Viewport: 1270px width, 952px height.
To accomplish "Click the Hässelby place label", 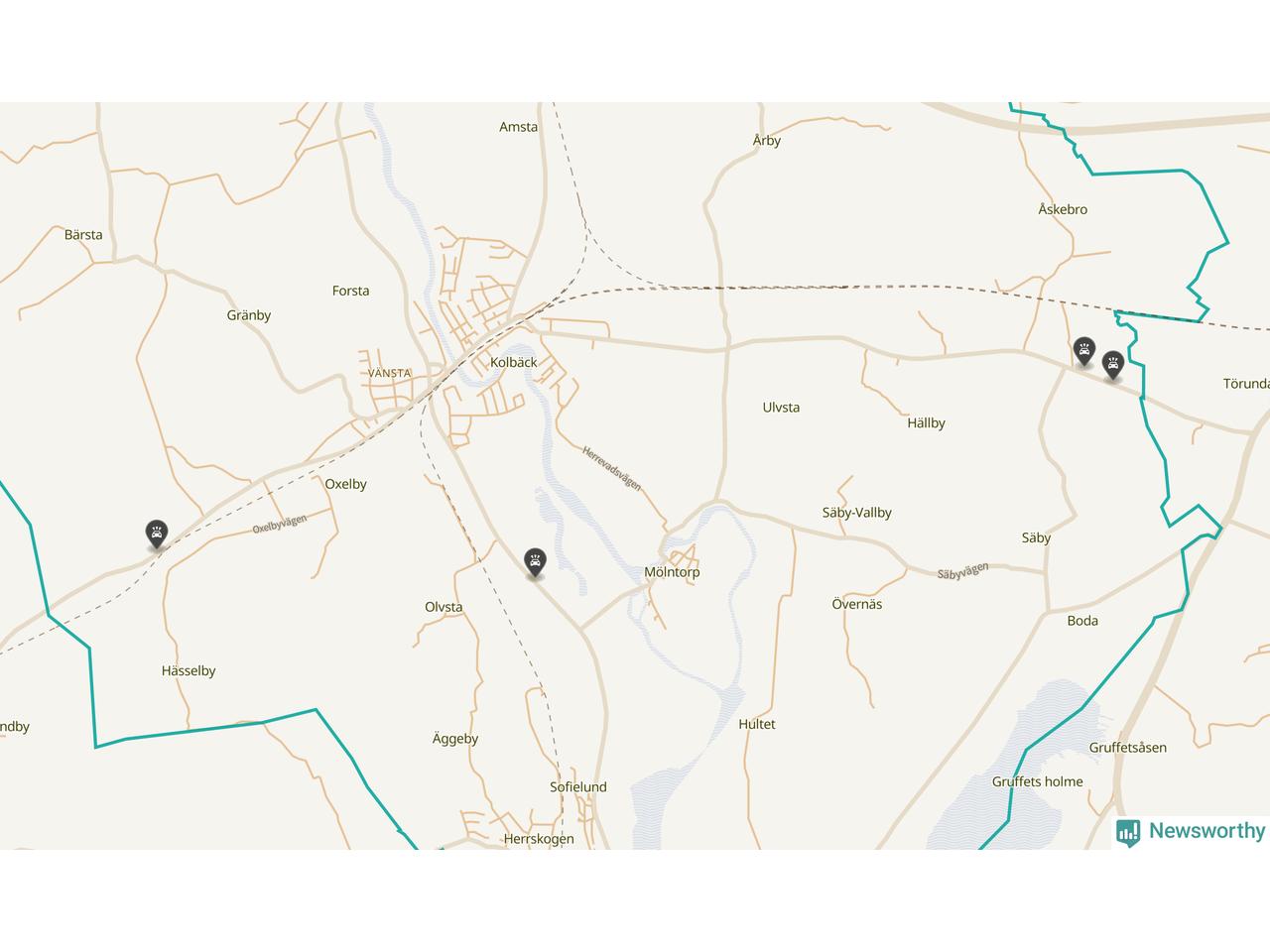I will point(189,671).
